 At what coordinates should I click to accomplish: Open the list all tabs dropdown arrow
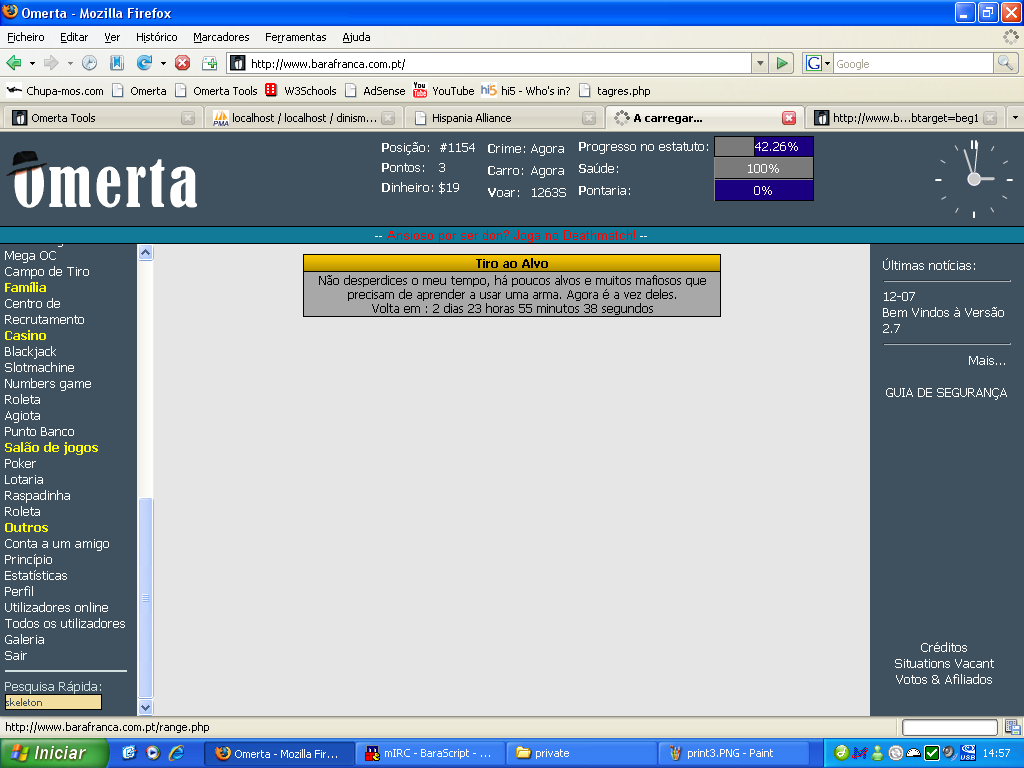[1015, 118]
